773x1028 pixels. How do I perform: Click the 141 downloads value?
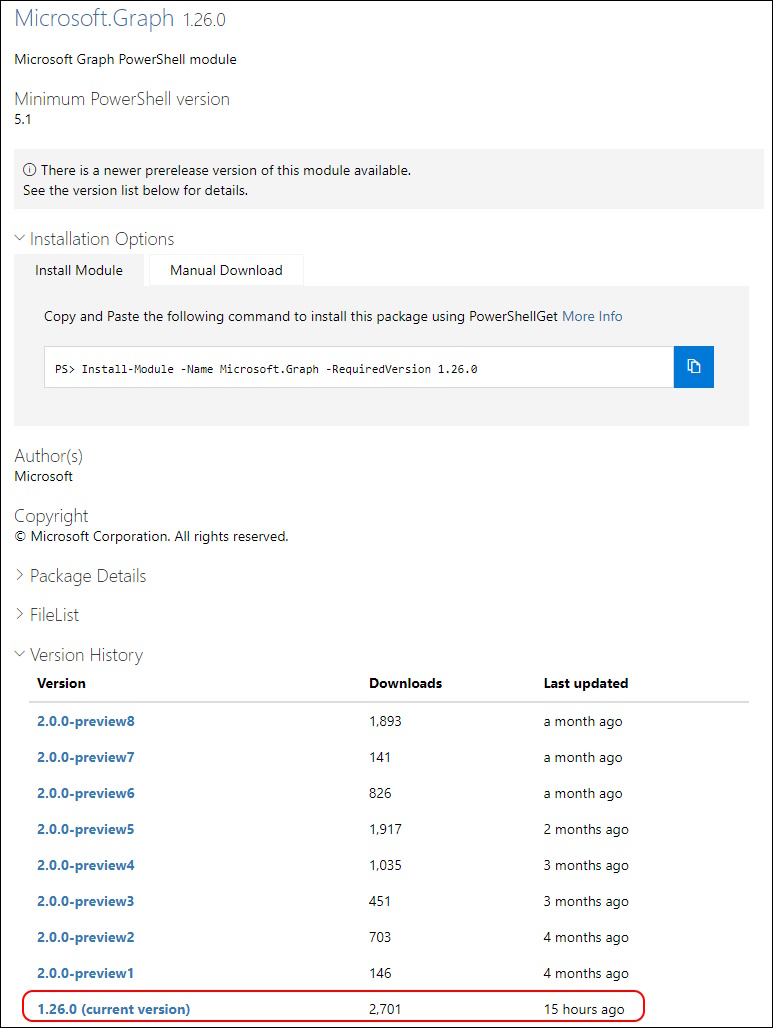[380, 757]
